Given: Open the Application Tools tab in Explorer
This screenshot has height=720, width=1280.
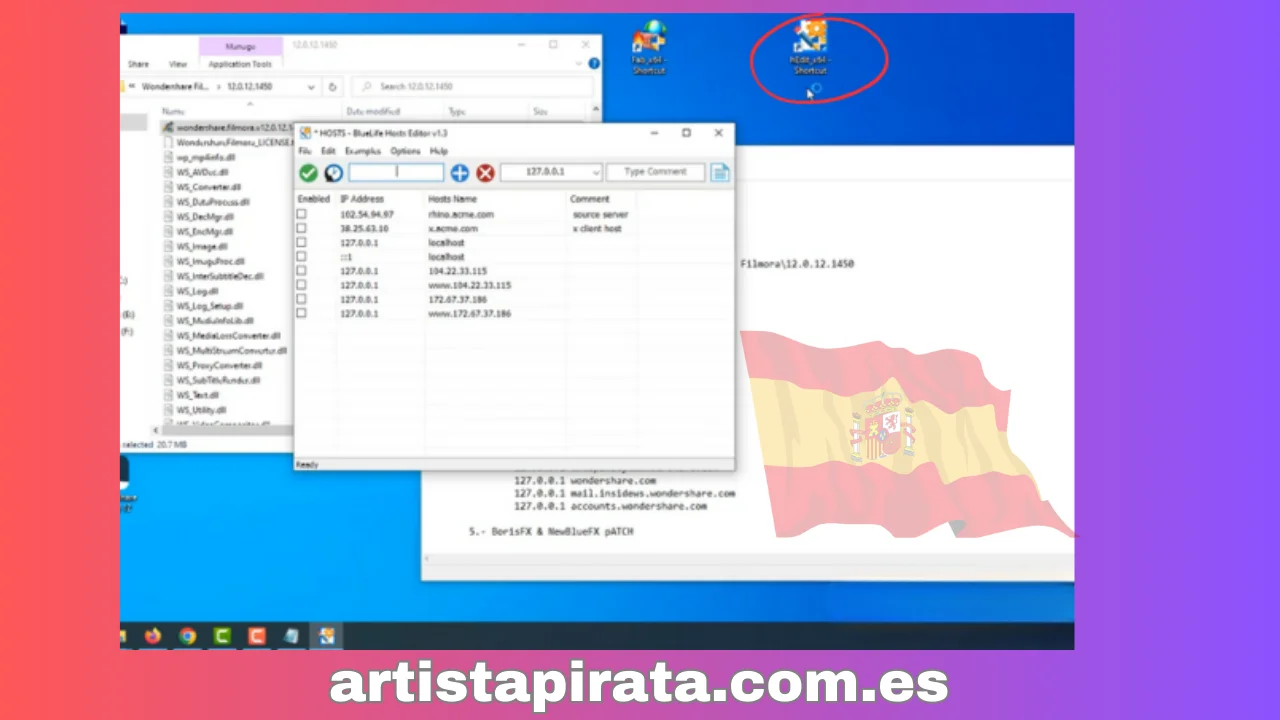Looking at the screenshot, I should 240,64.
